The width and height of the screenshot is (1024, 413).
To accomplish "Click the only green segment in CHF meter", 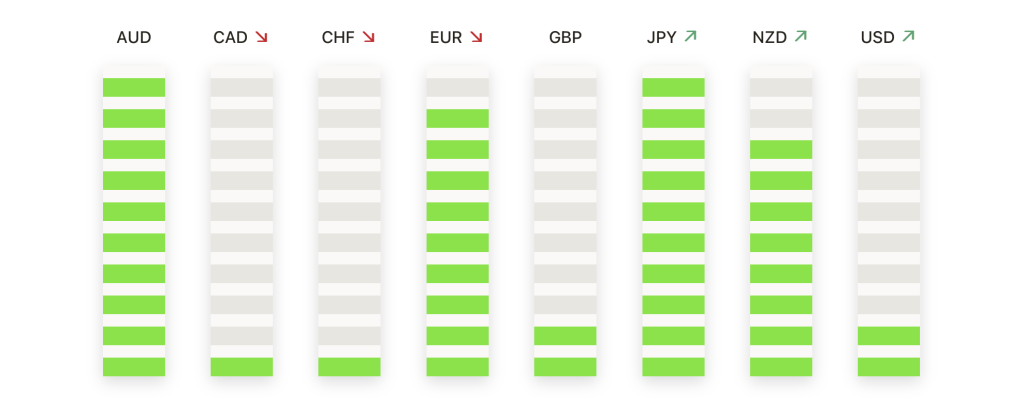I will coord(350,367).
